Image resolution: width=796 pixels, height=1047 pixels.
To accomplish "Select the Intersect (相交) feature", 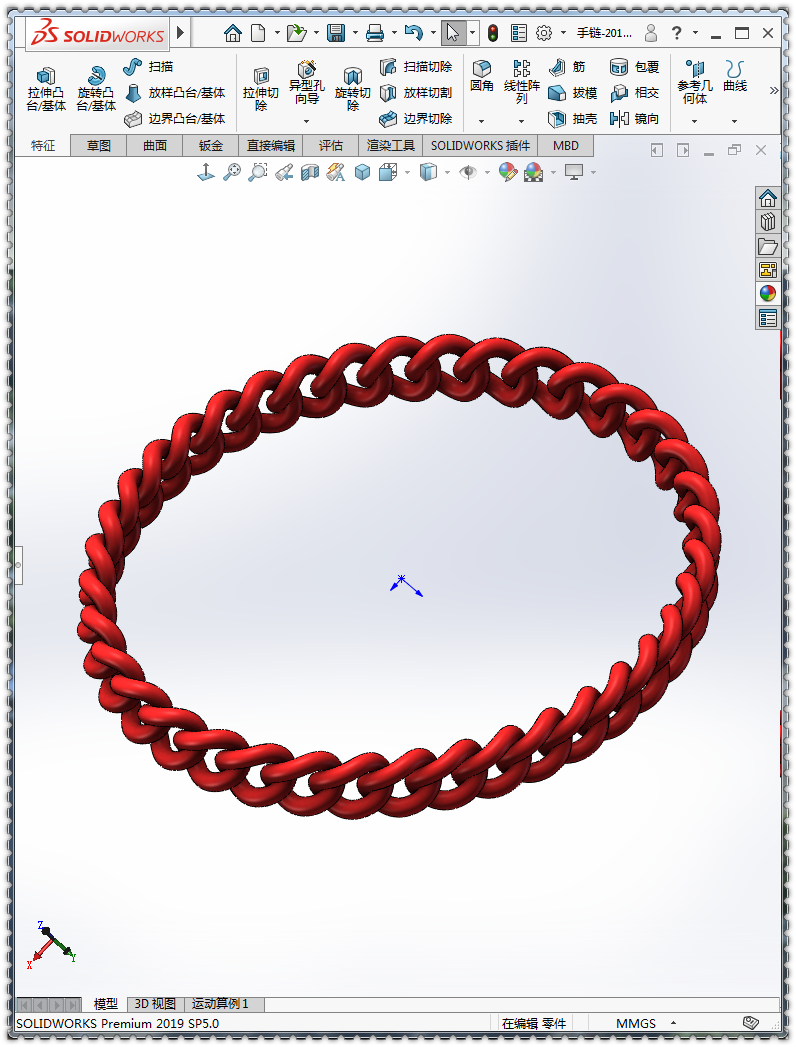I will (634, 93).
